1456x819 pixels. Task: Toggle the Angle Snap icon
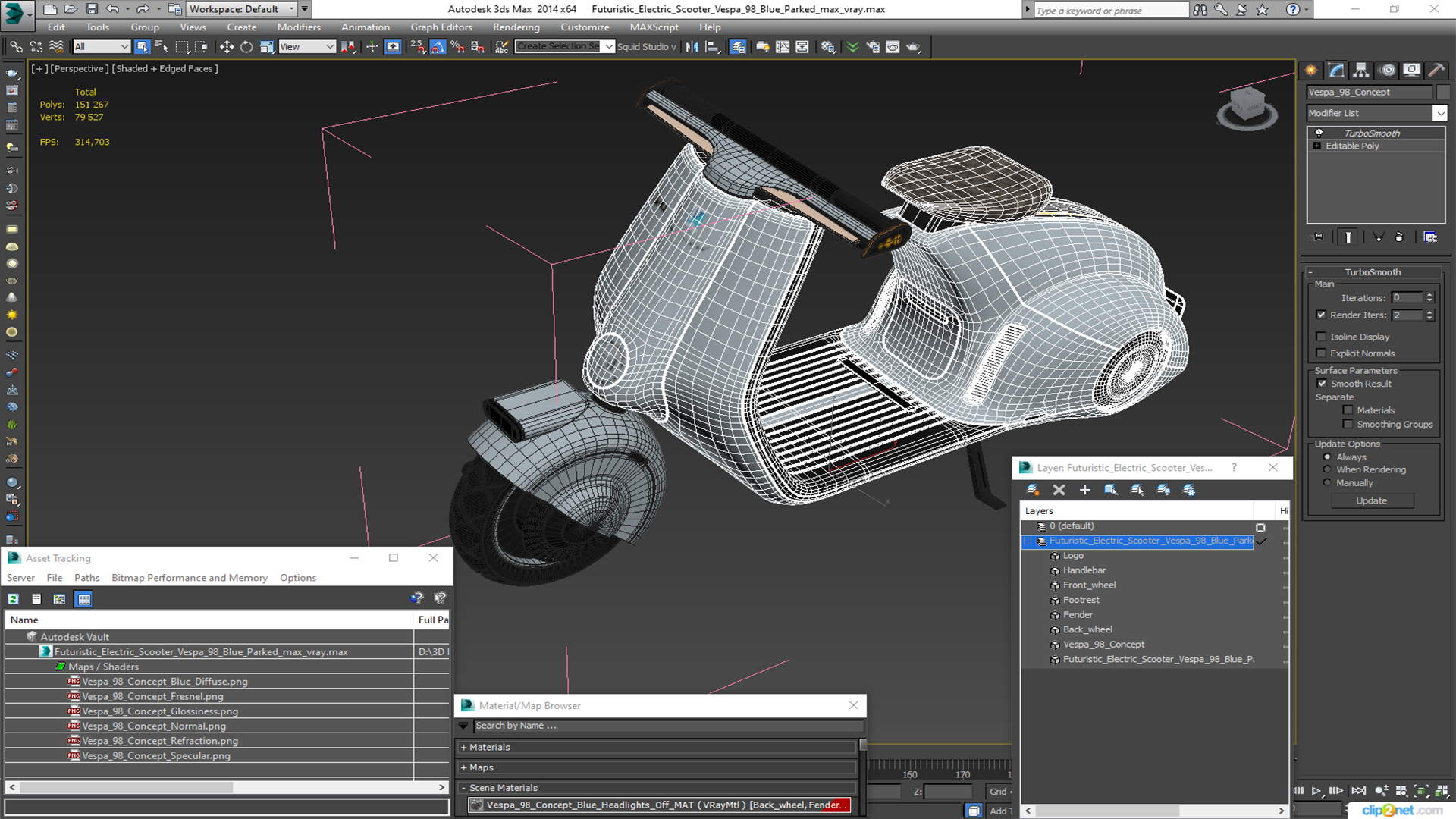coord(438,47)
